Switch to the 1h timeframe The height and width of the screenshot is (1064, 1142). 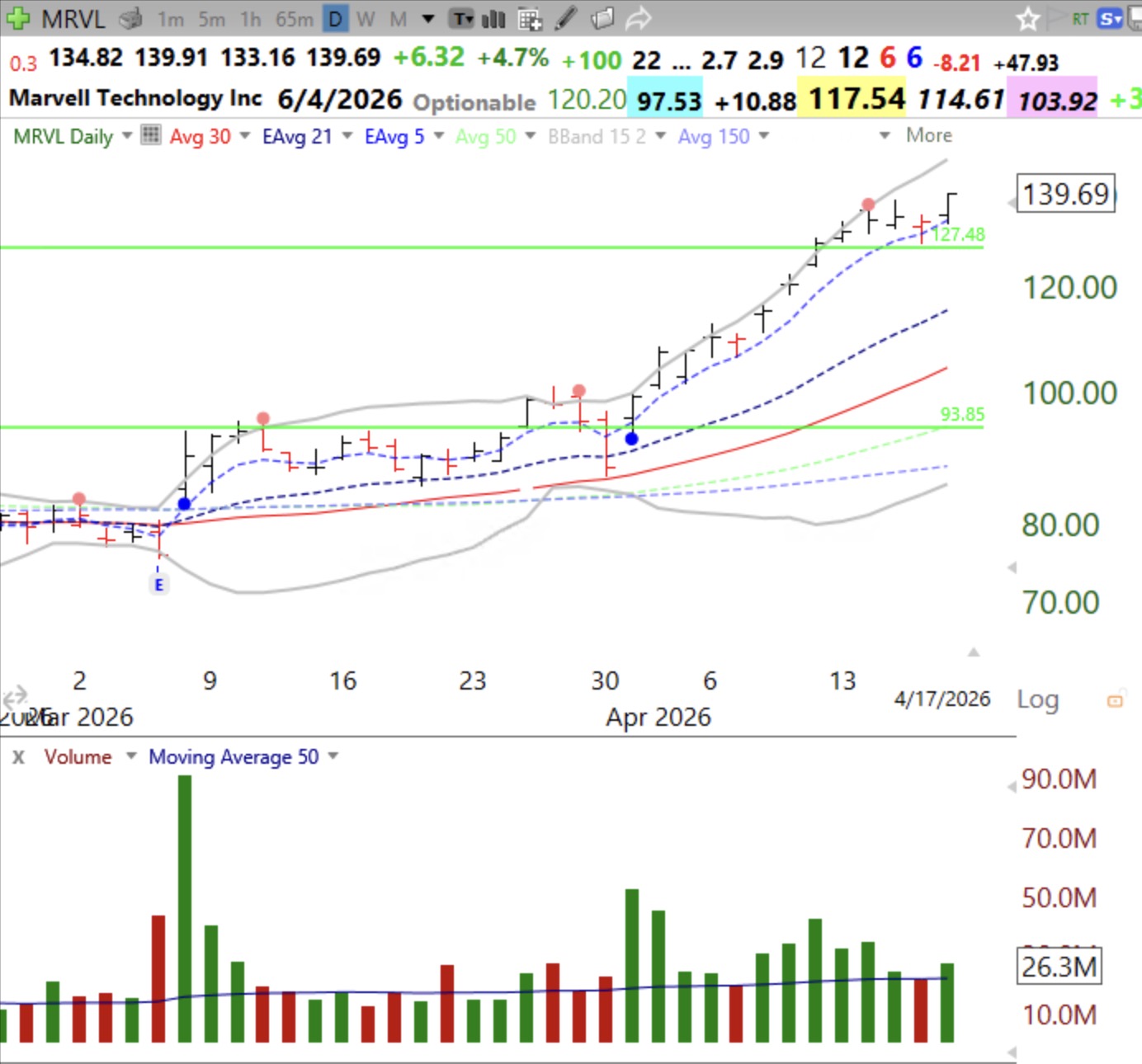click(250, 19)
